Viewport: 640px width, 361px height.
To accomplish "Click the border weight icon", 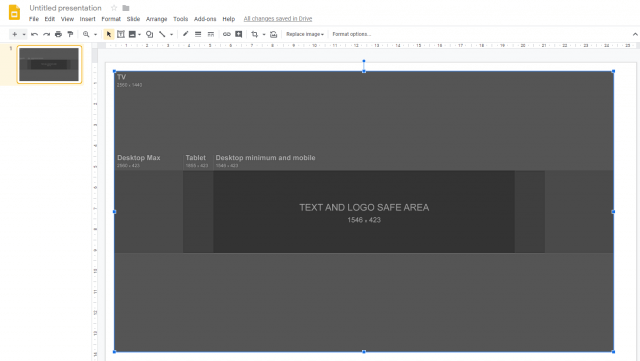I will pyautogui.click(x=198, y=34).
